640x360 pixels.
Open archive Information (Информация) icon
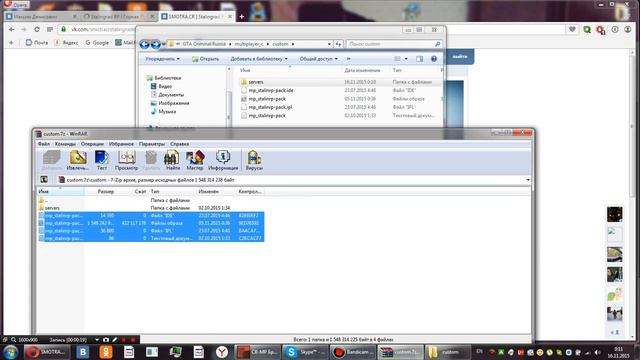[x=223, y=160]
